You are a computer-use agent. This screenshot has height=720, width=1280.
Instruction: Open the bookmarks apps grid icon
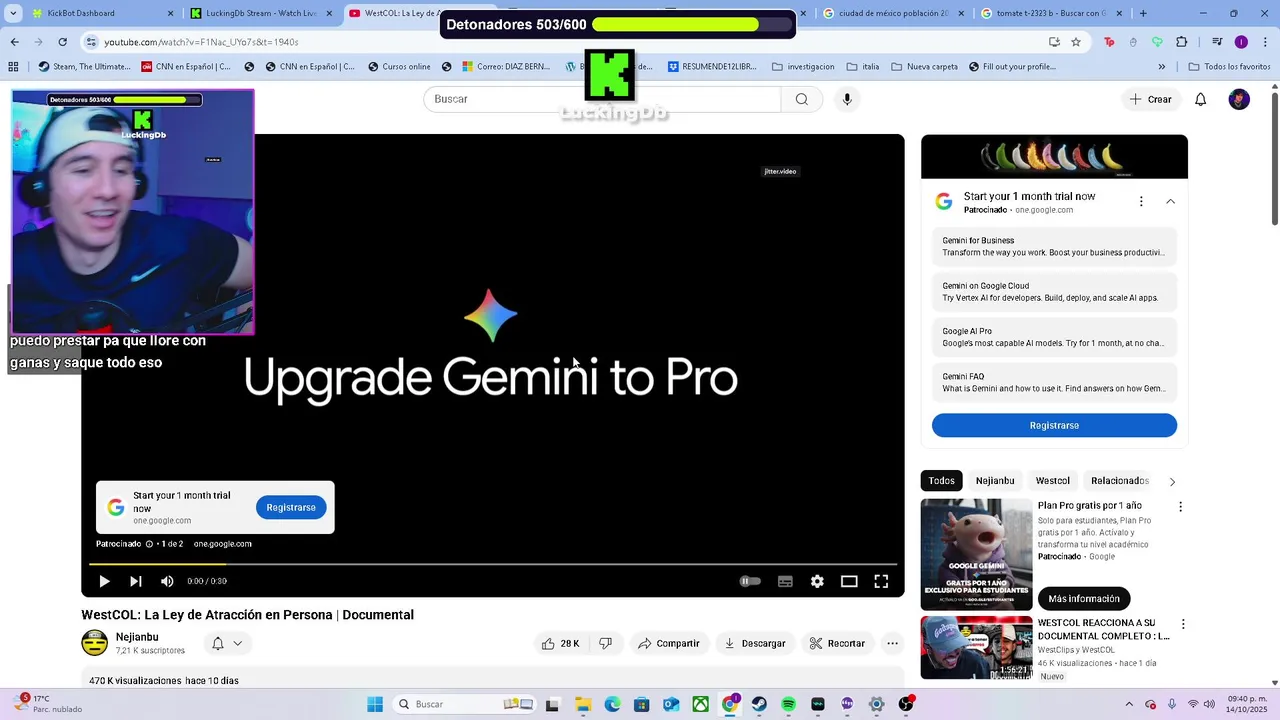click(x=13, y=67)
